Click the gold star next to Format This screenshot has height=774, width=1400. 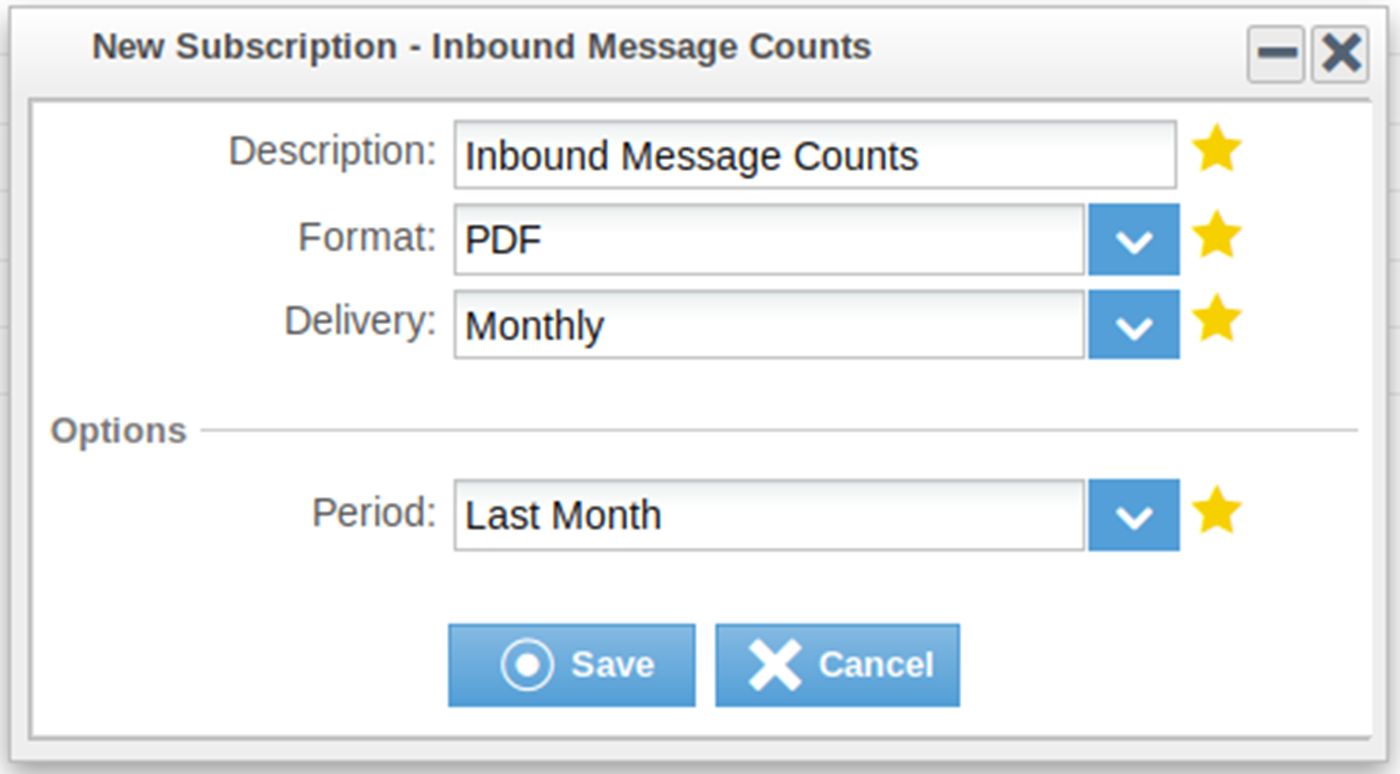point(1217,237)
